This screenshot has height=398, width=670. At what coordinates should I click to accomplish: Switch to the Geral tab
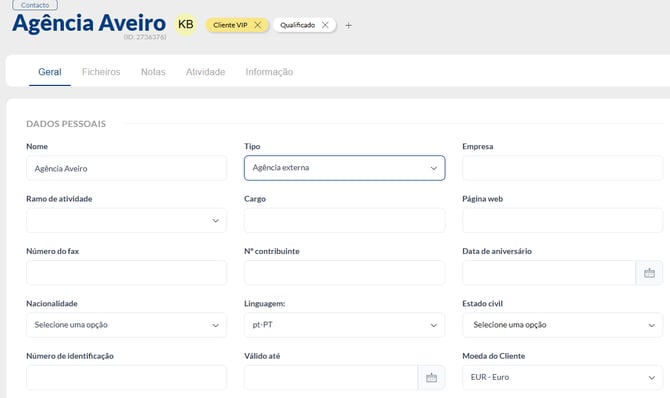(x=50, y=72)
